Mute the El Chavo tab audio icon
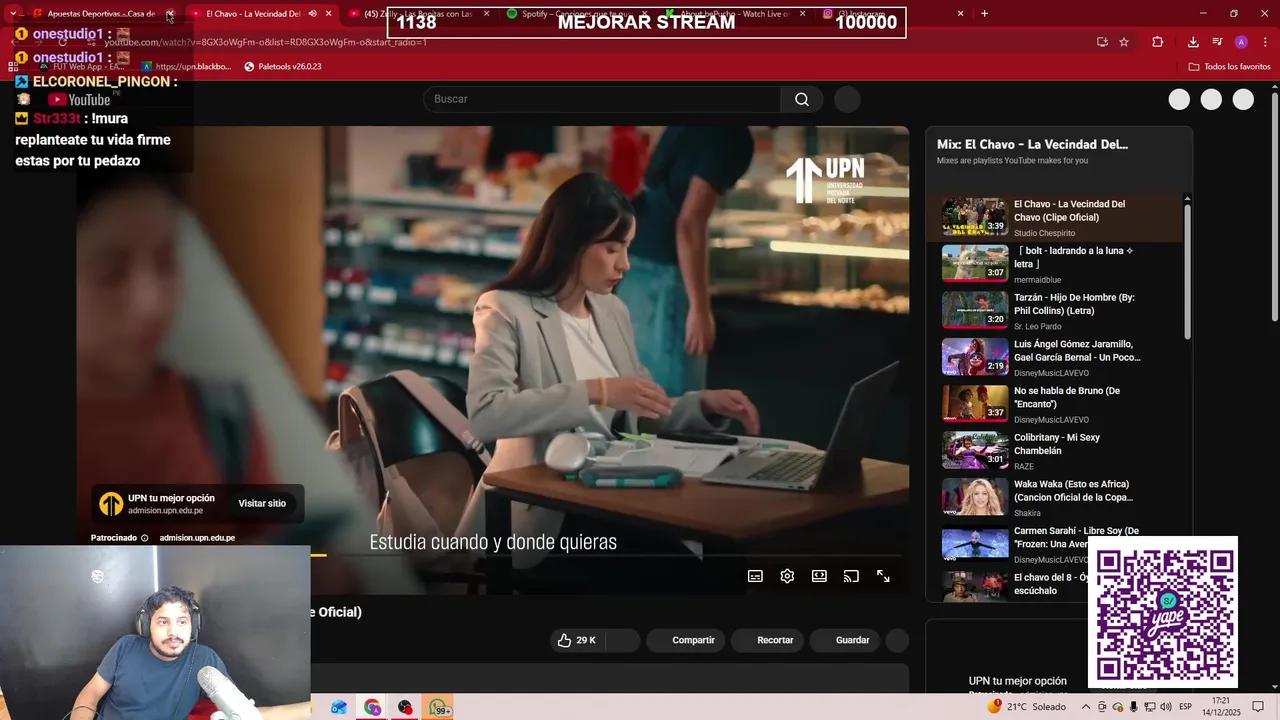The width and height of the screenshot is (1280, 720). click(312, 13)
